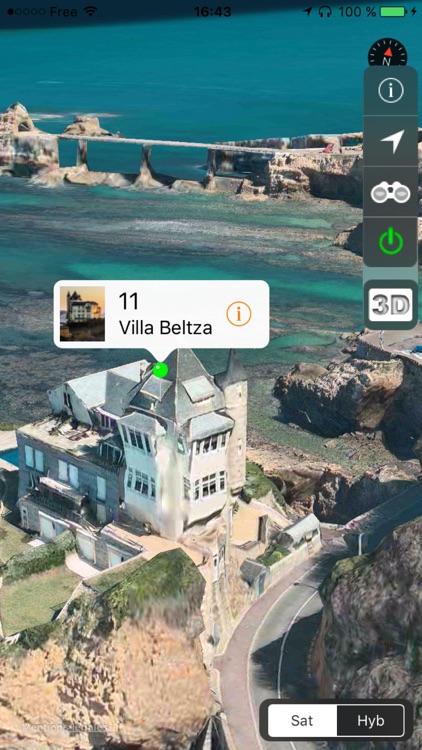The image size is (422, 750).
Task: Switch to Sat satellite map mode
Action: click(x=302, y=721)
